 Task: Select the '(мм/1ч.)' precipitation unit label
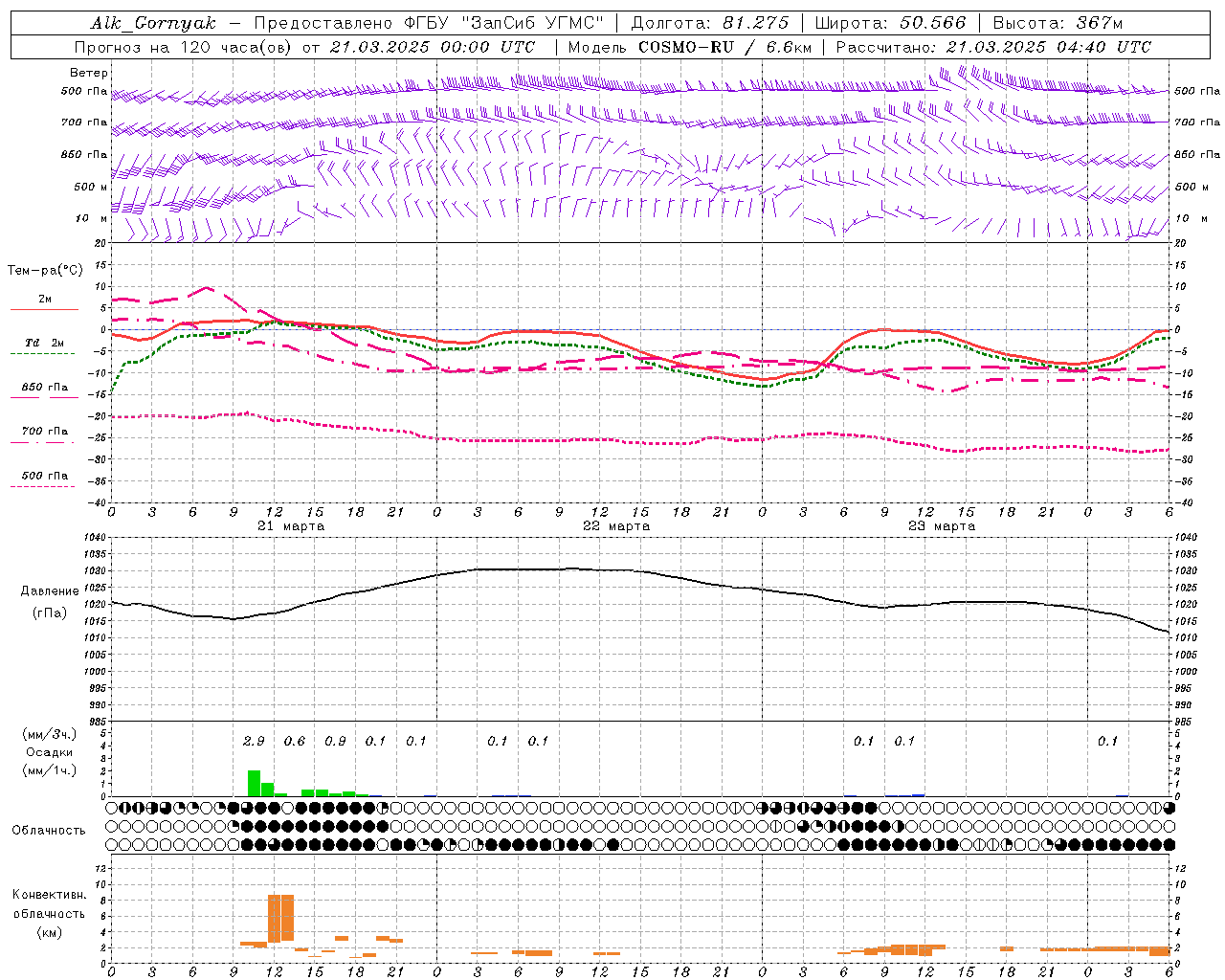click(x=50, y=770)
